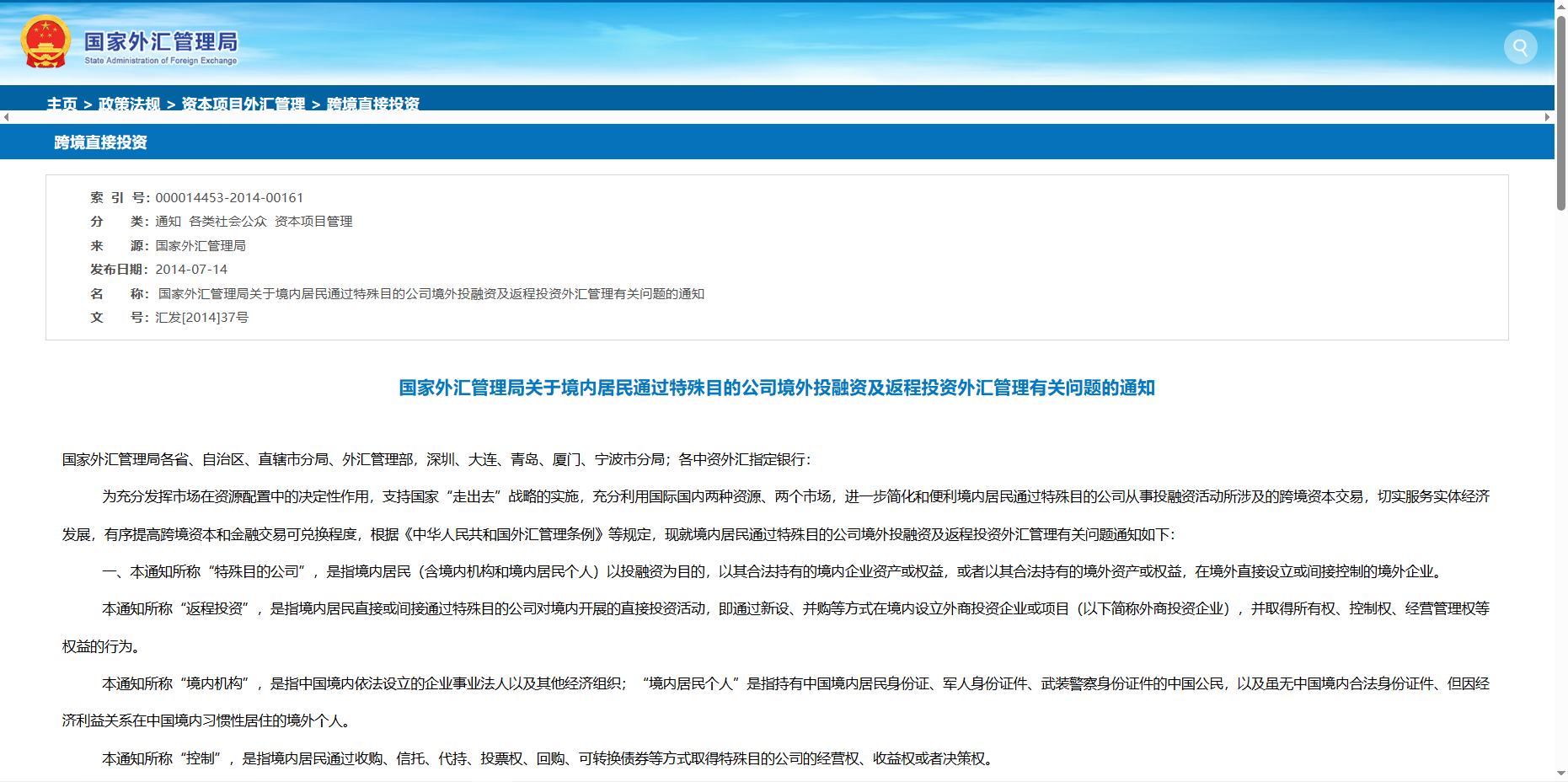The height and width of the screenshot is (782, 1568).
Task: Click the horizontal scrollbar left arrow
Action: (x=6, y=117)
